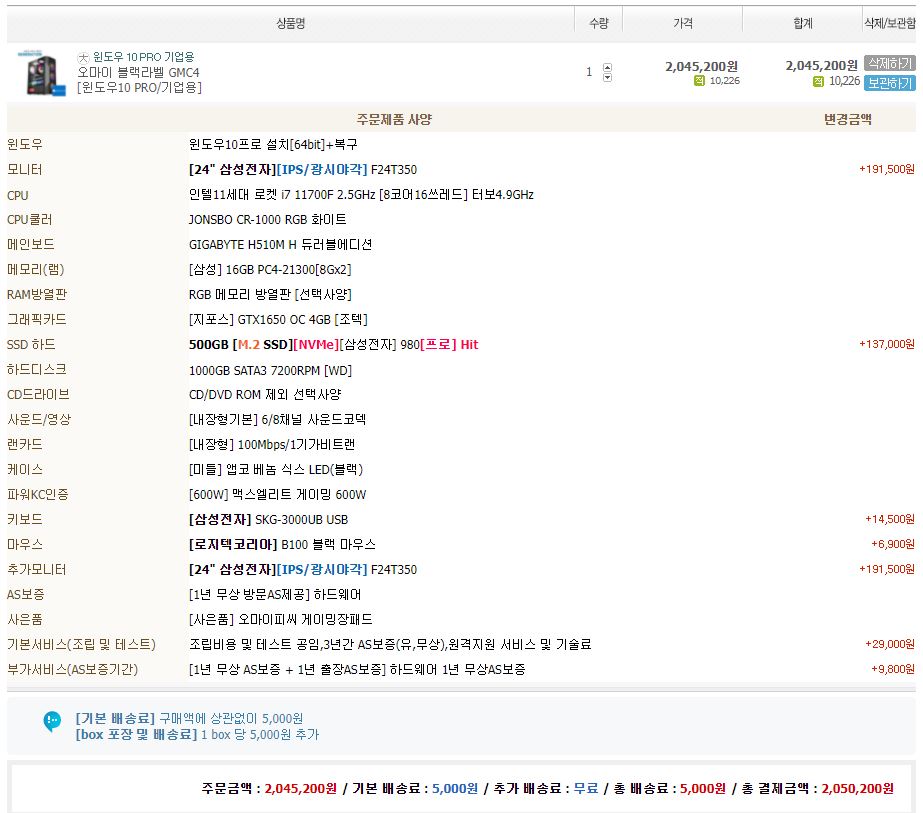Select the [내장형기본] 6/8채널 사운드코덱 text
Image resolution: width=923 pixels, height=813 pixels.
click(x=277, y=420)
